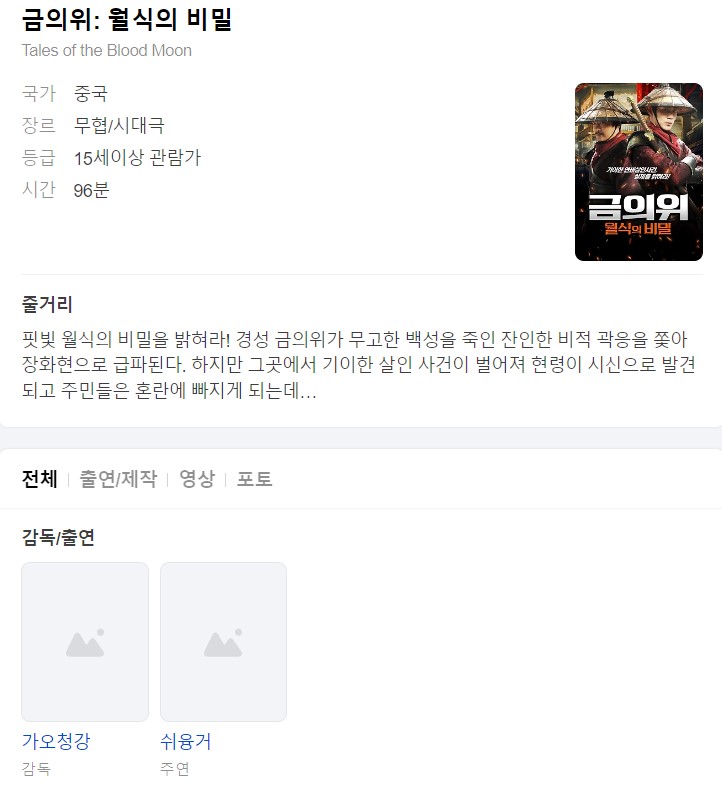Click the English title Tales of the Blood Moon
This screenshot has height=802, width=722.
point(107,51)
